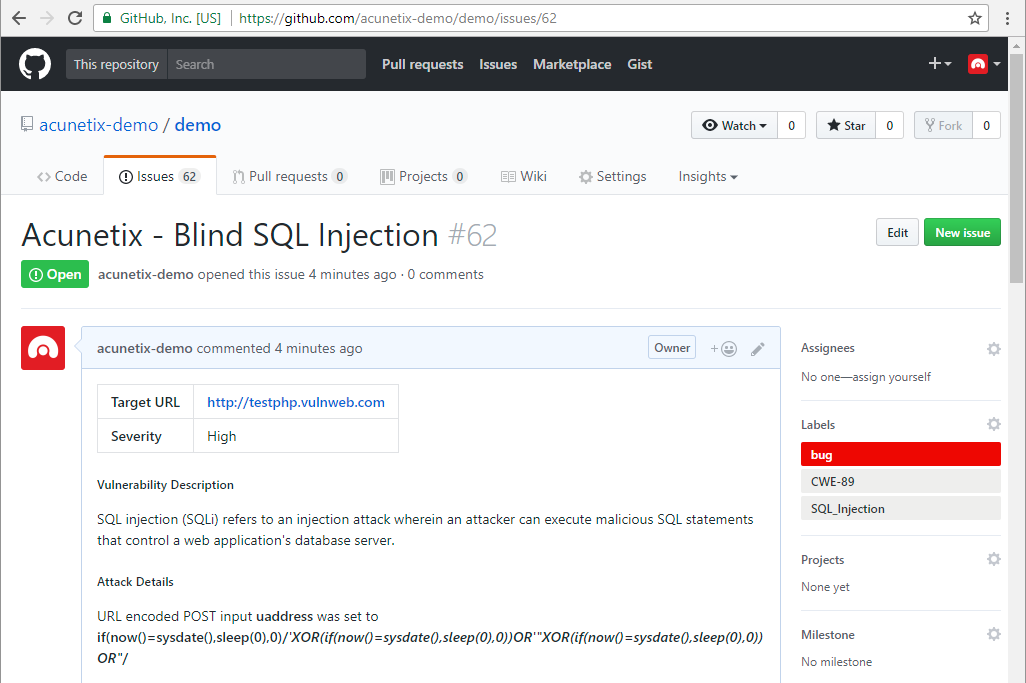
Task: Open the Watch dropdown
Action: [734, 126]
